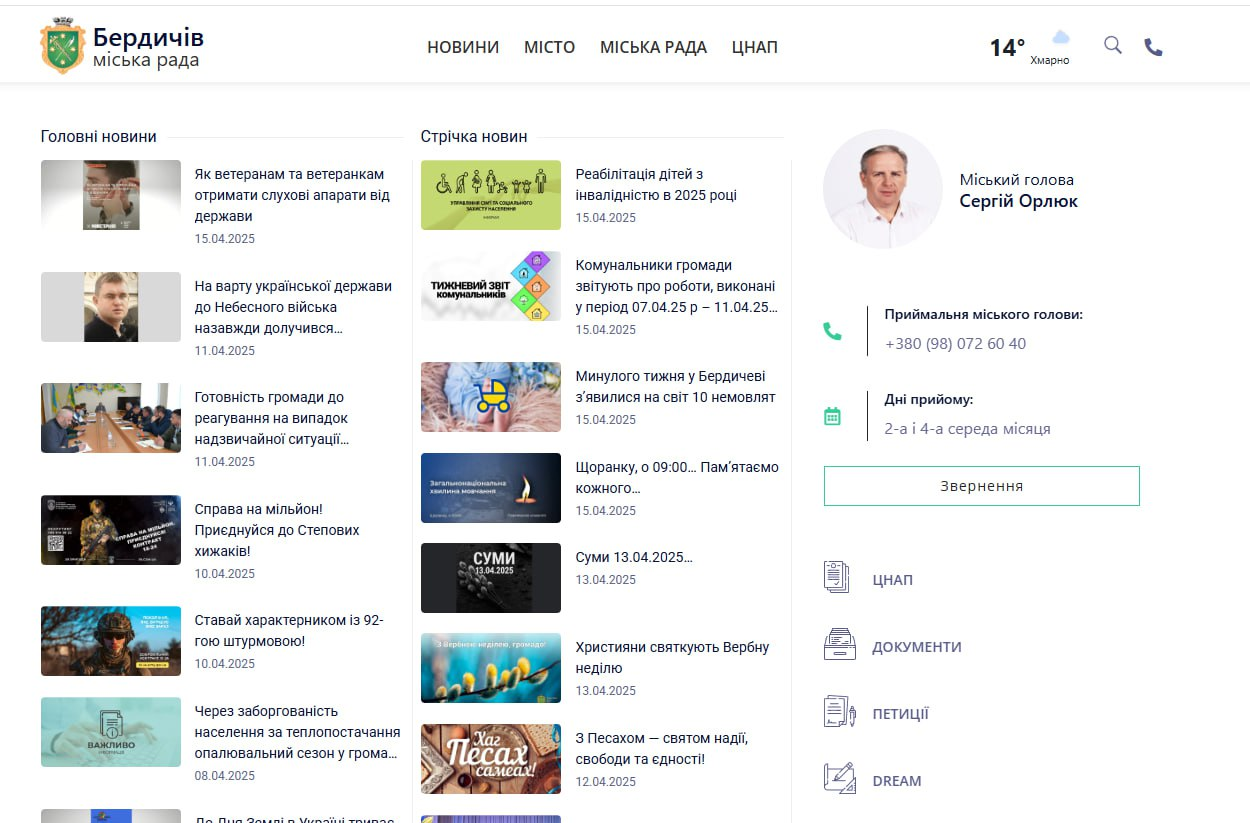Open article 'Суми 13.04.2025…'
Screen dimensions: 1250x823
(634, 557)
